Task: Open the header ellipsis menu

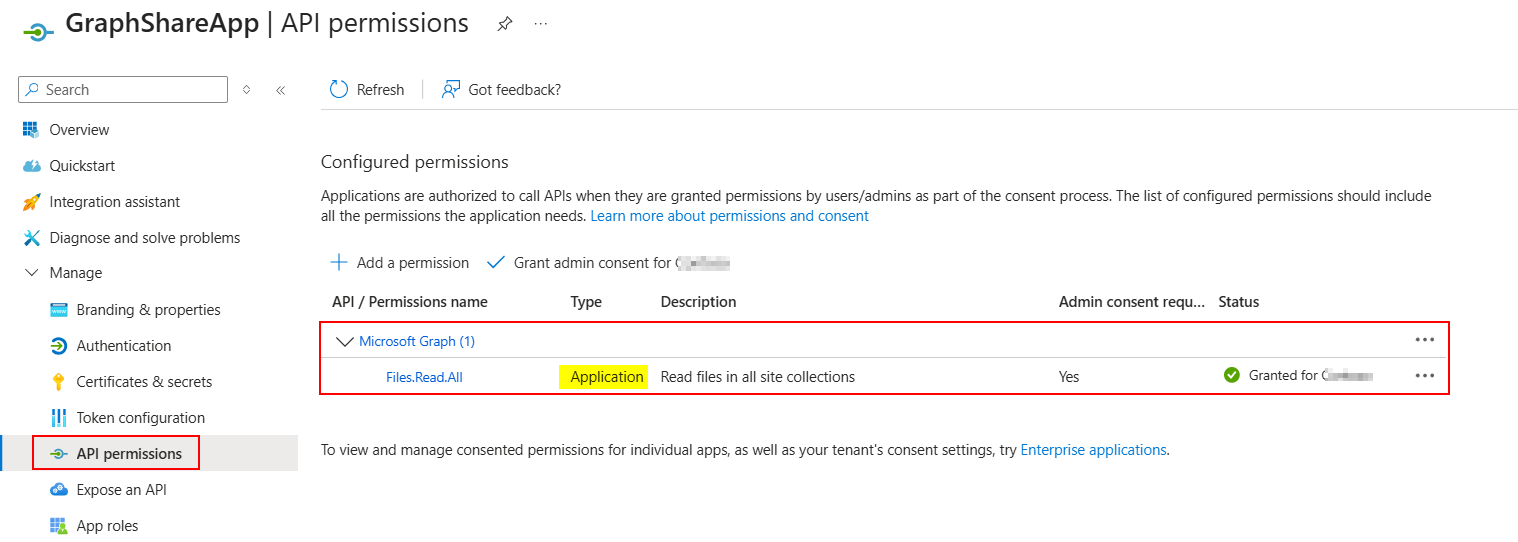Action: point(541,24)
